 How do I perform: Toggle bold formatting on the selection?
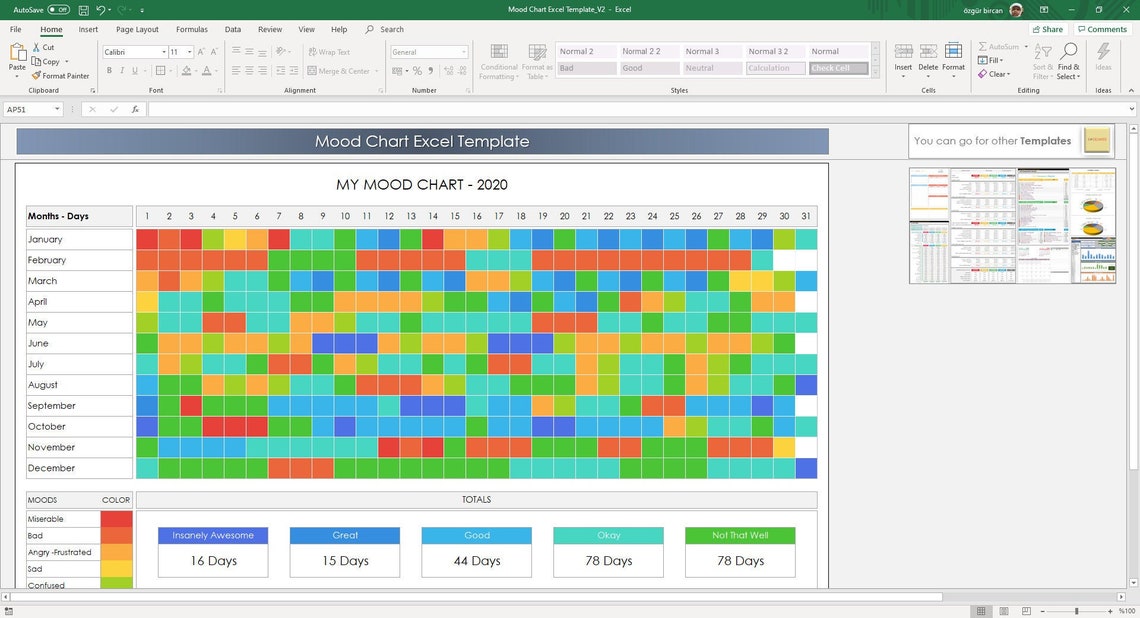(x=110, y=71)
